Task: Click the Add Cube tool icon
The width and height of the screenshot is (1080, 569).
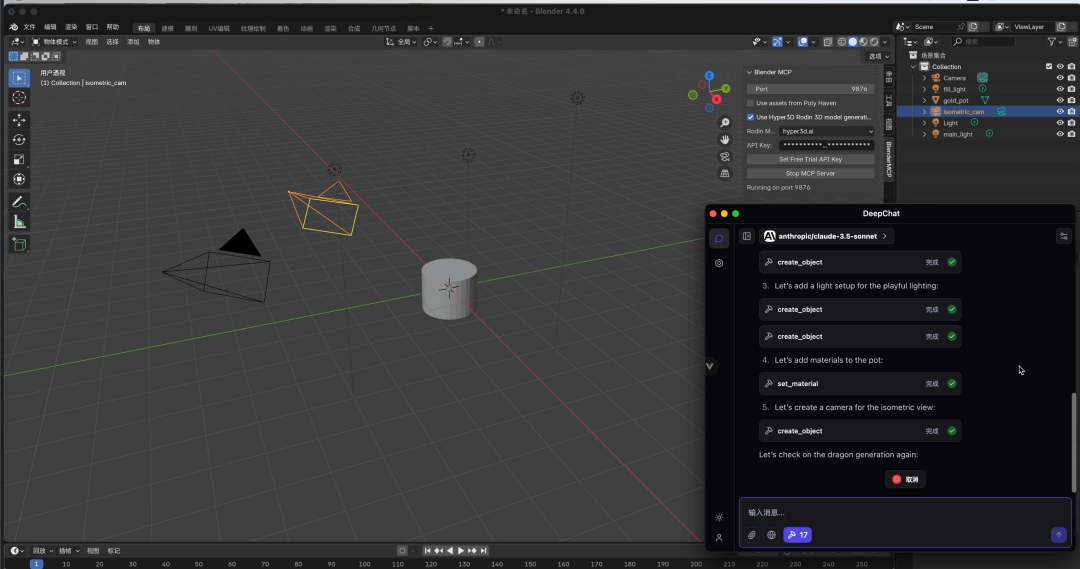Action: click(x=19, y=244)
